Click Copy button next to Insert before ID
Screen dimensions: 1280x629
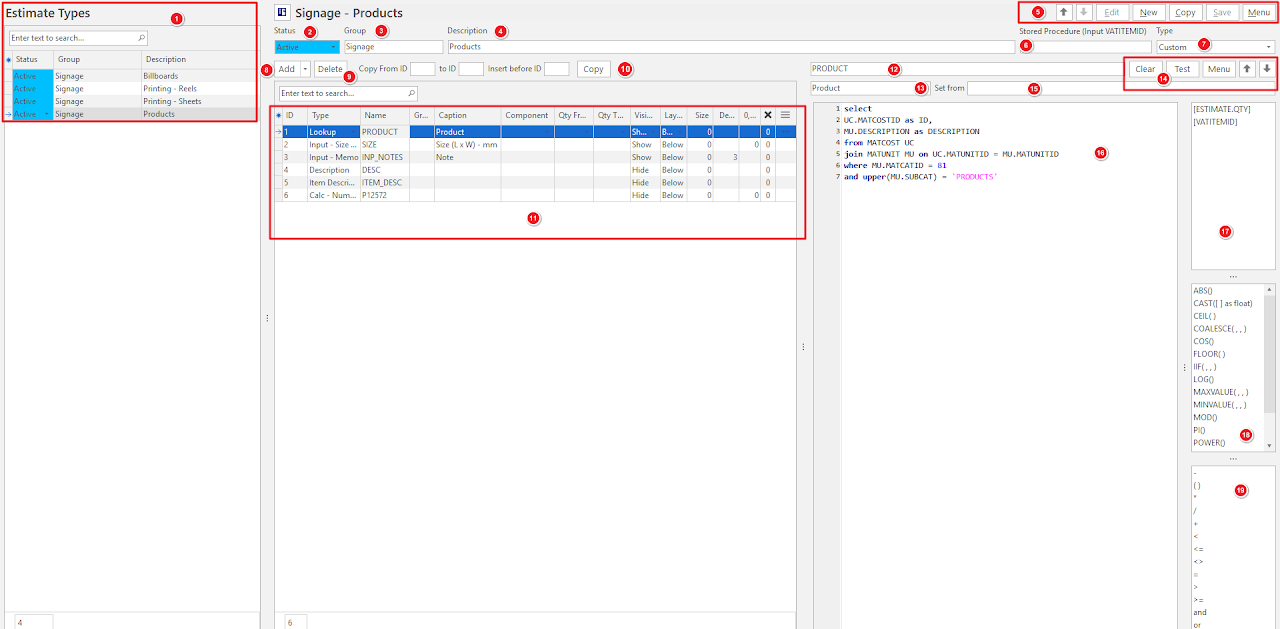[593, 69]
